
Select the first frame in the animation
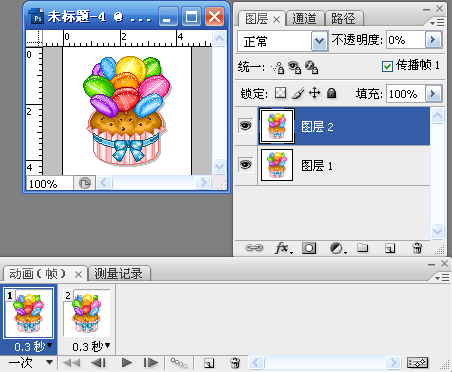[x=71, y=363]
